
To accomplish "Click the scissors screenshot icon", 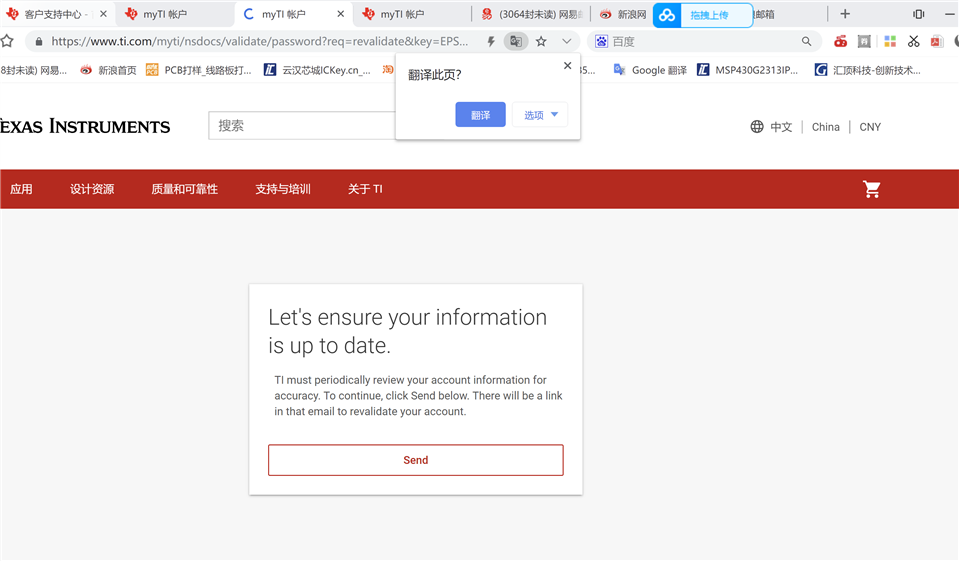I will [x=913, y=41].
